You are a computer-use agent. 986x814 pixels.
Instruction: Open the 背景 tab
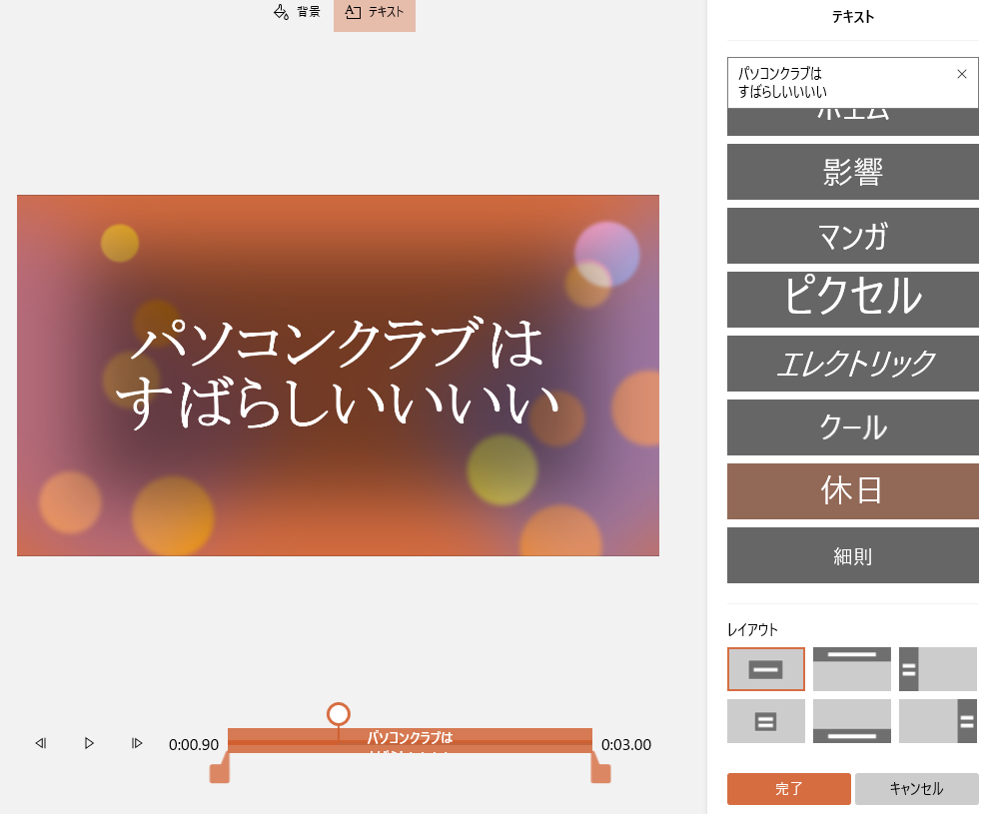tap(297, 13)
